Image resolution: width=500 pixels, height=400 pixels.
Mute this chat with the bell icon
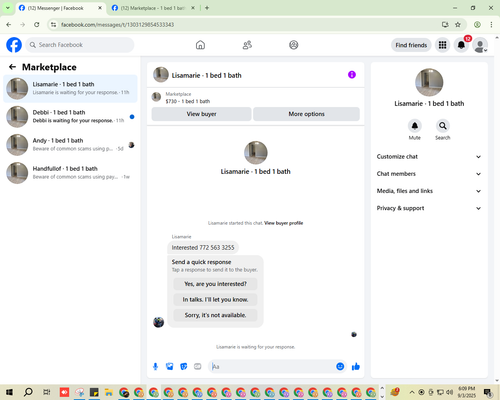pyautogui.click(x=415, y=126)
